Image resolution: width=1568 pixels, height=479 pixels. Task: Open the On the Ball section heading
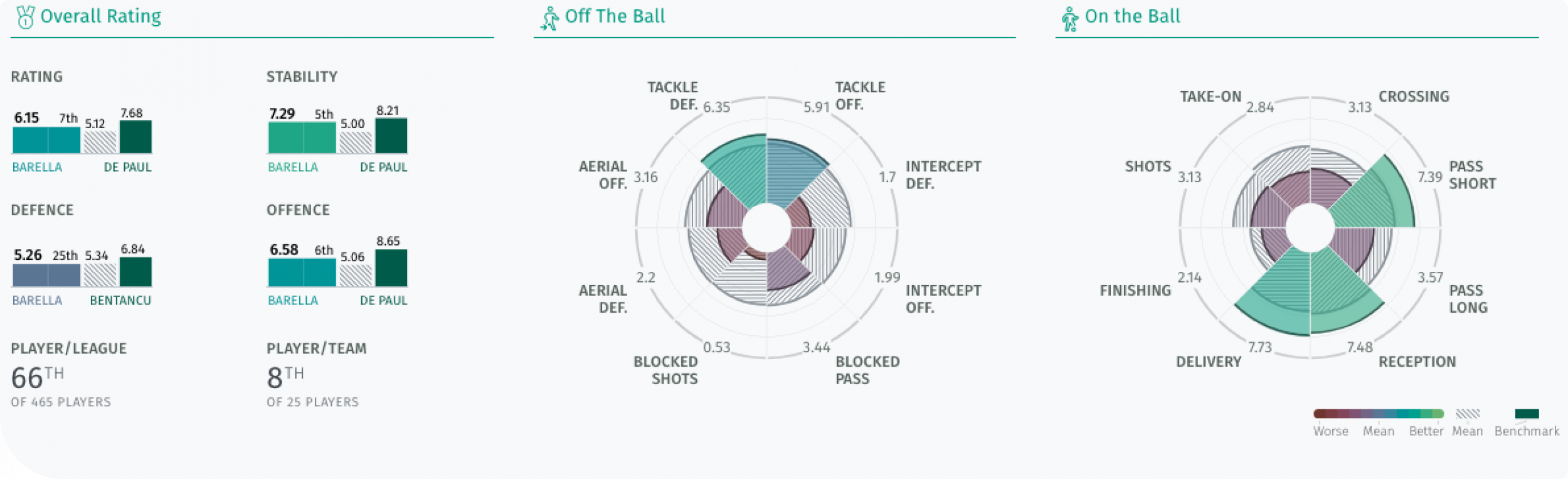[x=1132, y=16]
